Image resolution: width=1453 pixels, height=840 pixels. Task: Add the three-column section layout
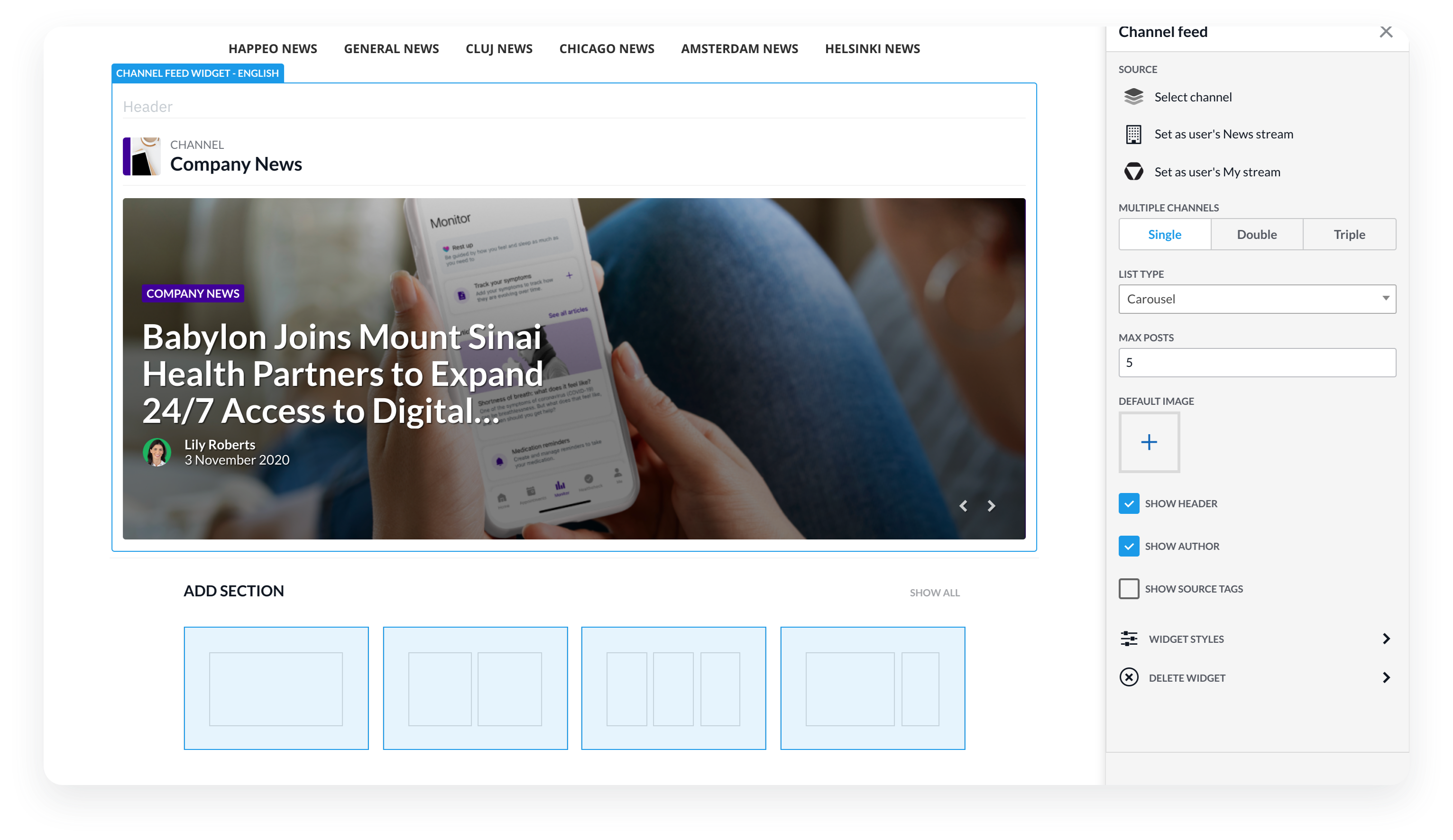click(x=673, y=688)
